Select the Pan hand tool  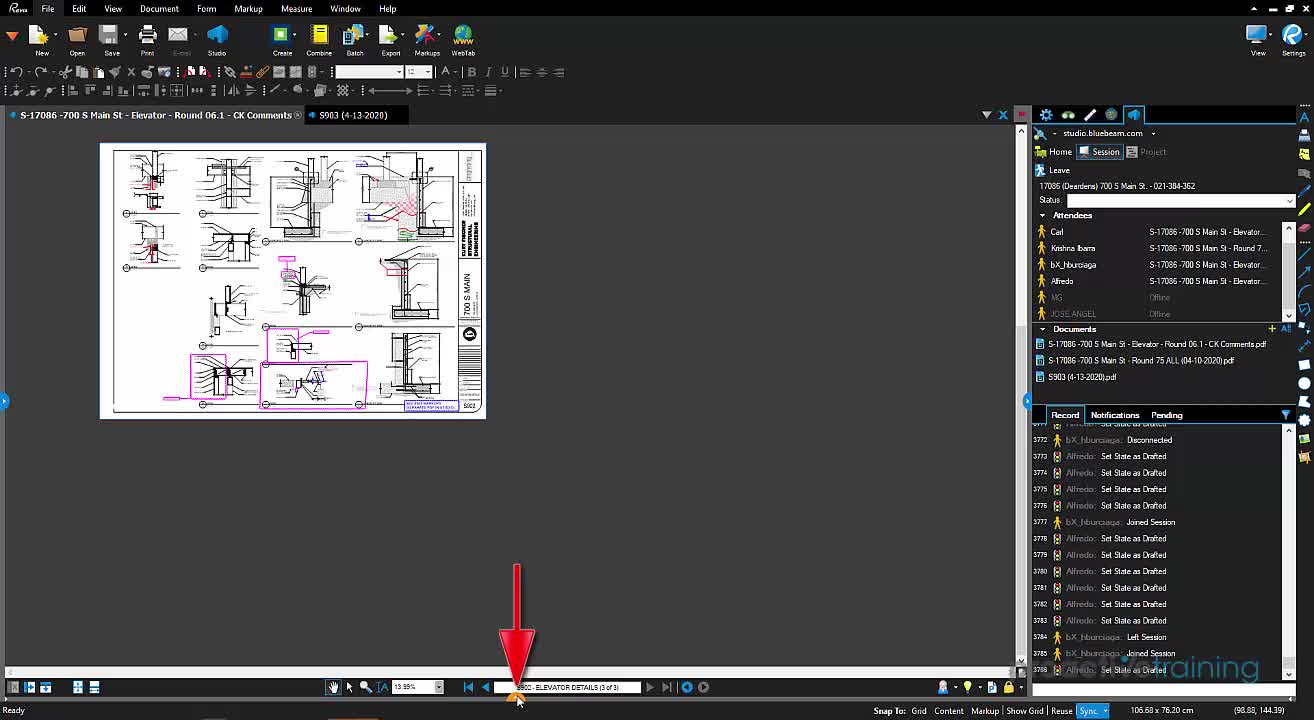332,687
